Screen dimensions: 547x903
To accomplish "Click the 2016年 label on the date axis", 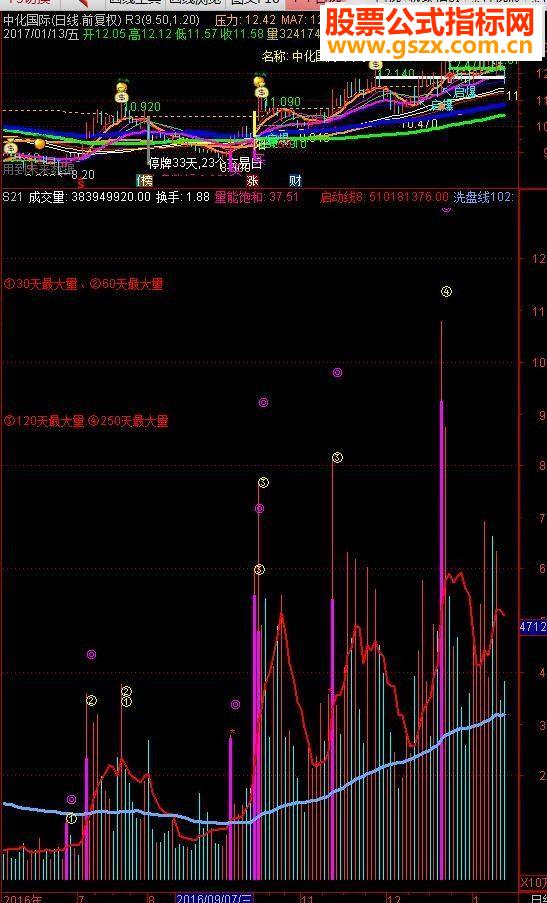I will 22,898.
